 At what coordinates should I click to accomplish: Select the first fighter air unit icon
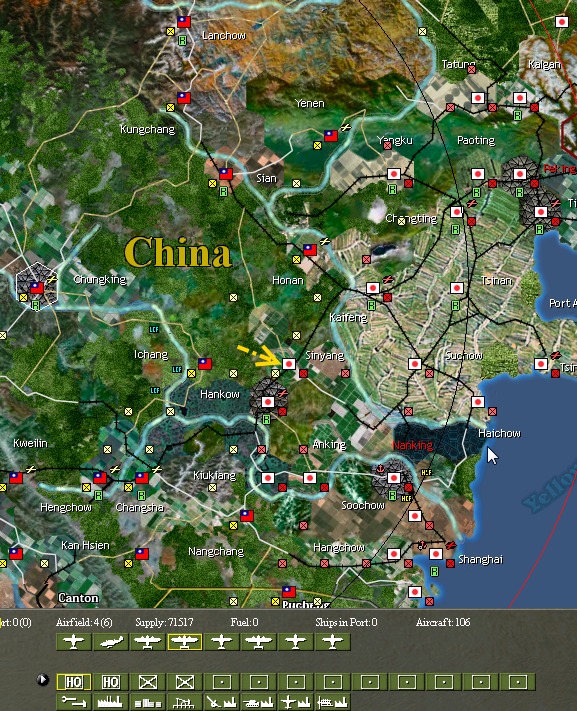(74, 642)
